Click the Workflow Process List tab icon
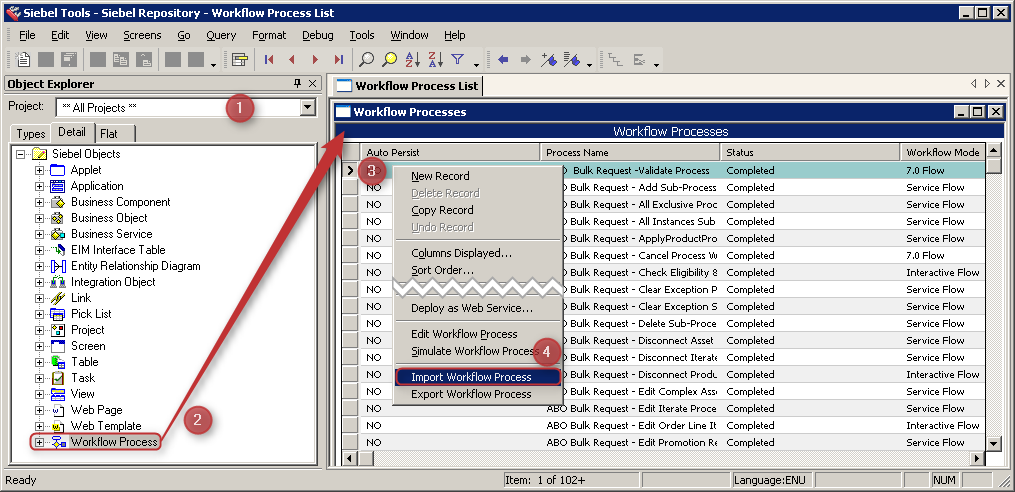Viewport: 1015px width, 492px height. point(345,85)
